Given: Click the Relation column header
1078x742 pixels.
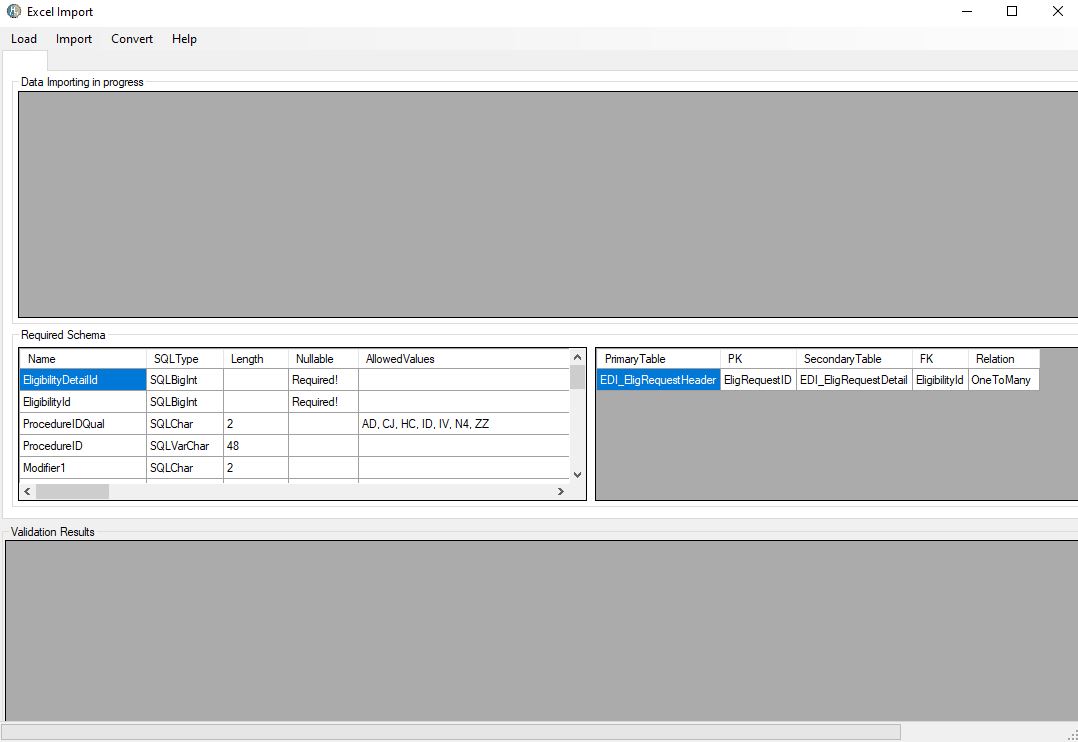Looking at the screenshot, I should pos(1004,359).
